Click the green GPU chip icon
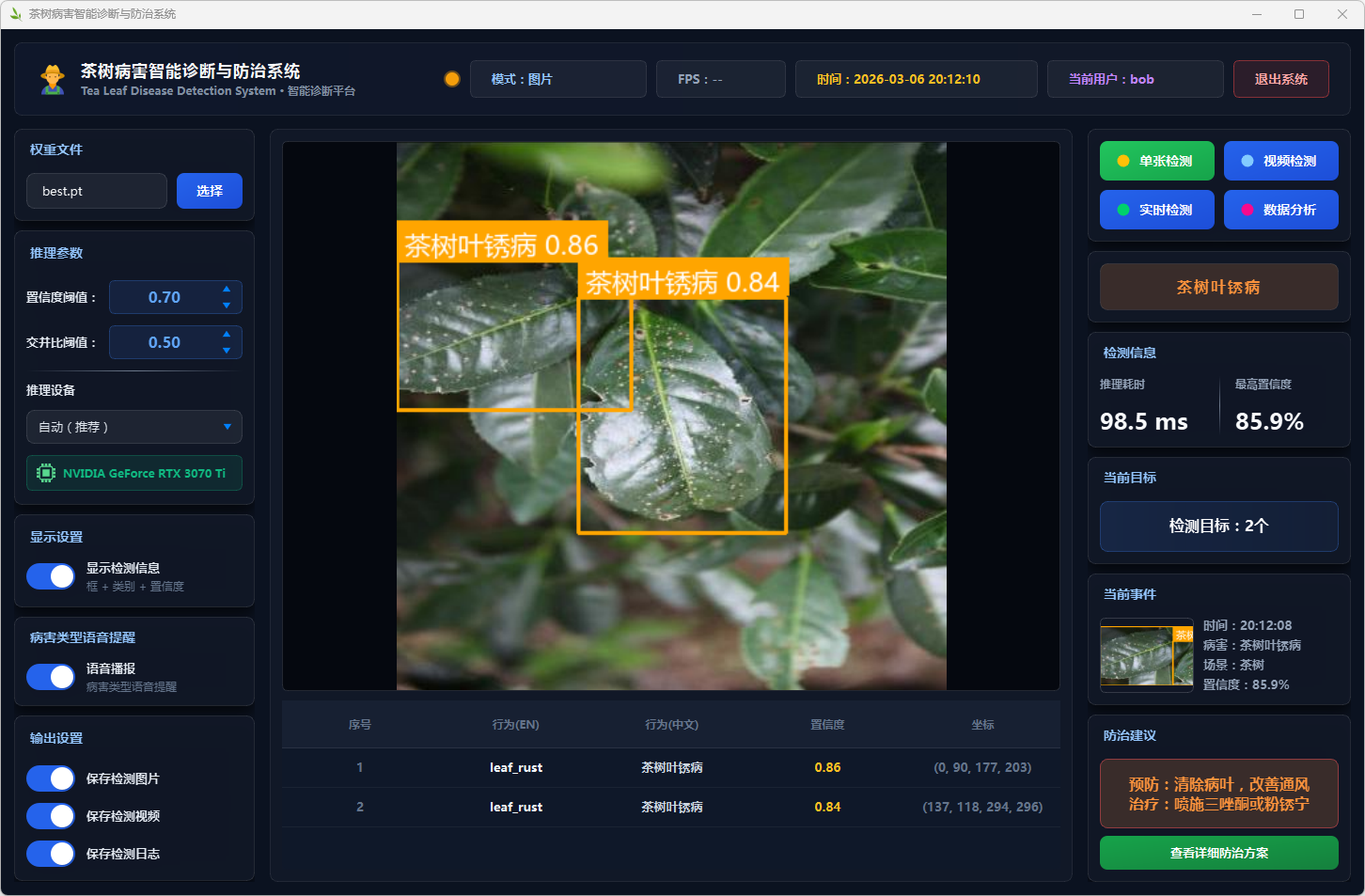This screenshot has width=1365, height=896. (45, 473)
